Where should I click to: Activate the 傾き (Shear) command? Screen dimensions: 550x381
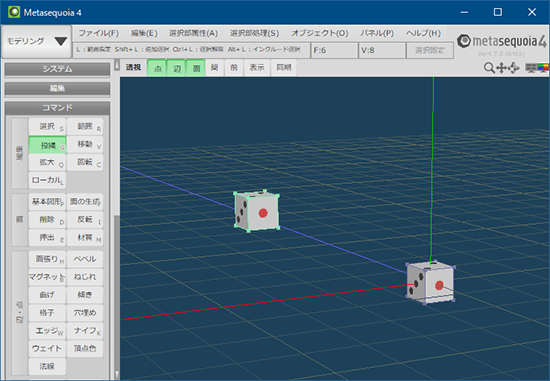coord(85,295)
